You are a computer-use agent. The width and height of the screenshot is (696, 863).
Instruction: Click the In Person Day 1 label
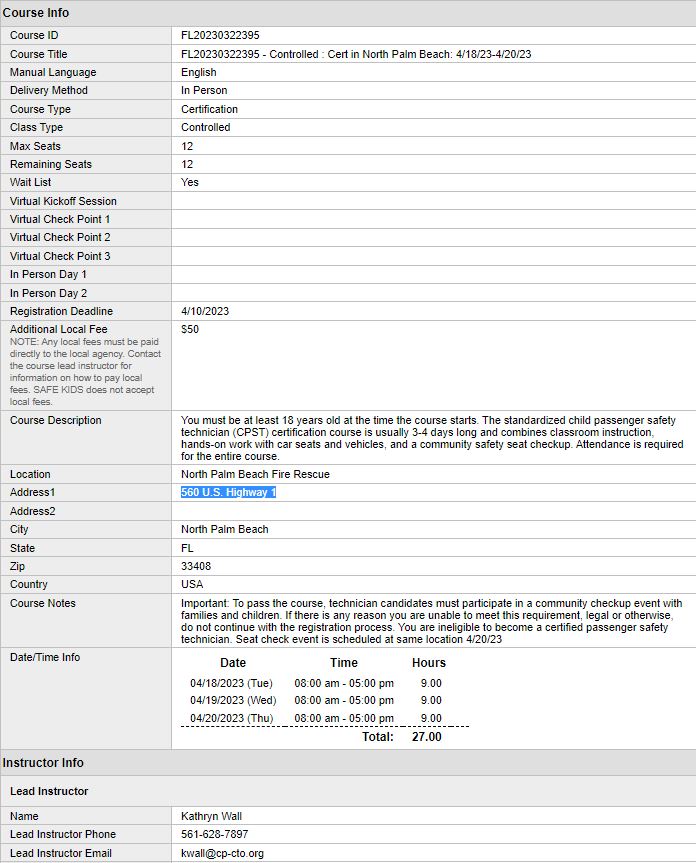coord(48,274)
